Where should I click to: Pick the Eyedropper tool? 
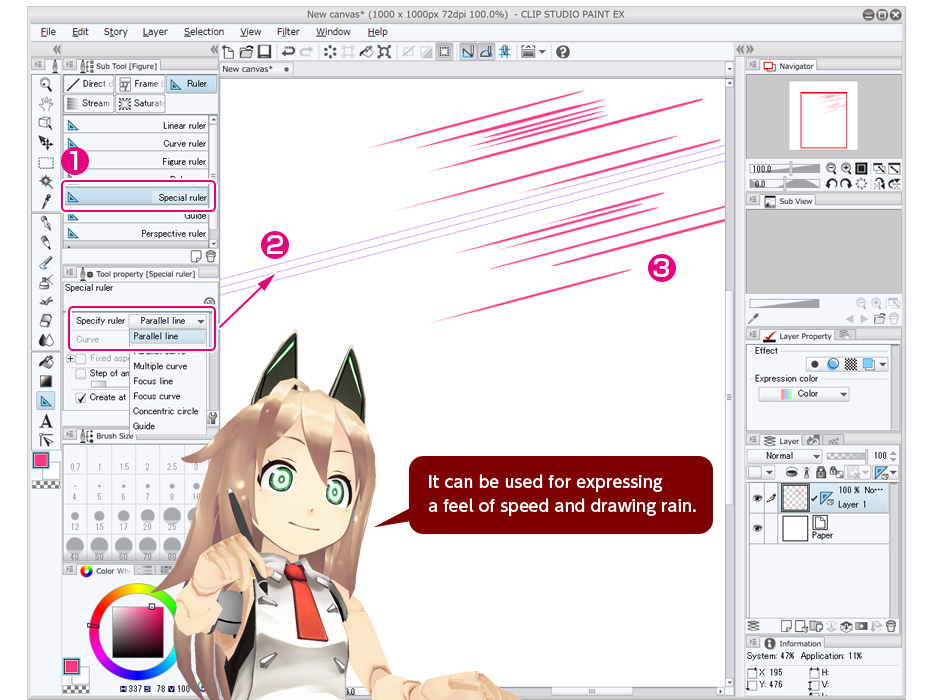click(45, 203)
